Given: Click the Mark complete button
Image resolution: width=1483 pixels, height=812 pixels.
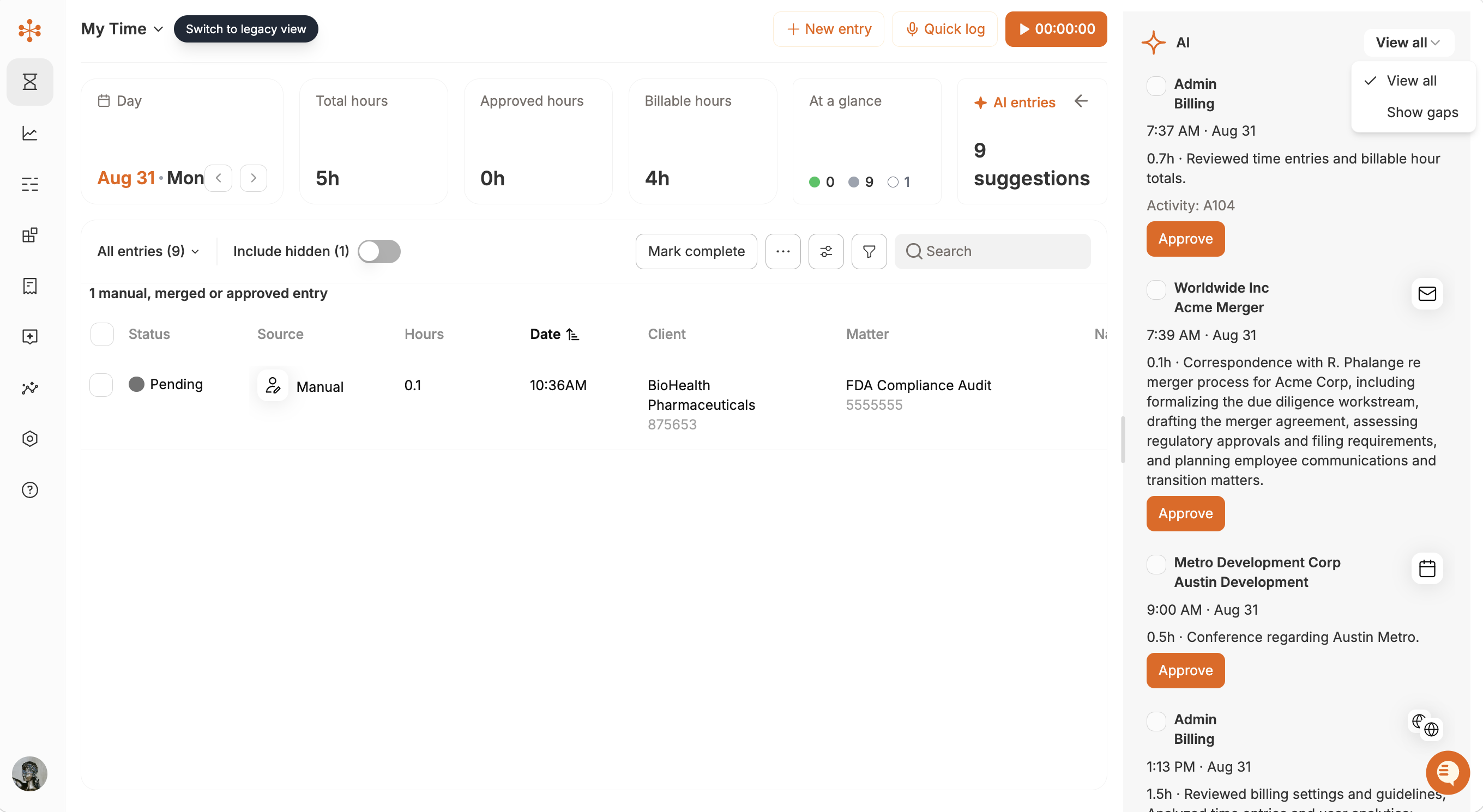Looking at the screenshot, I should [x=696, y=251].
